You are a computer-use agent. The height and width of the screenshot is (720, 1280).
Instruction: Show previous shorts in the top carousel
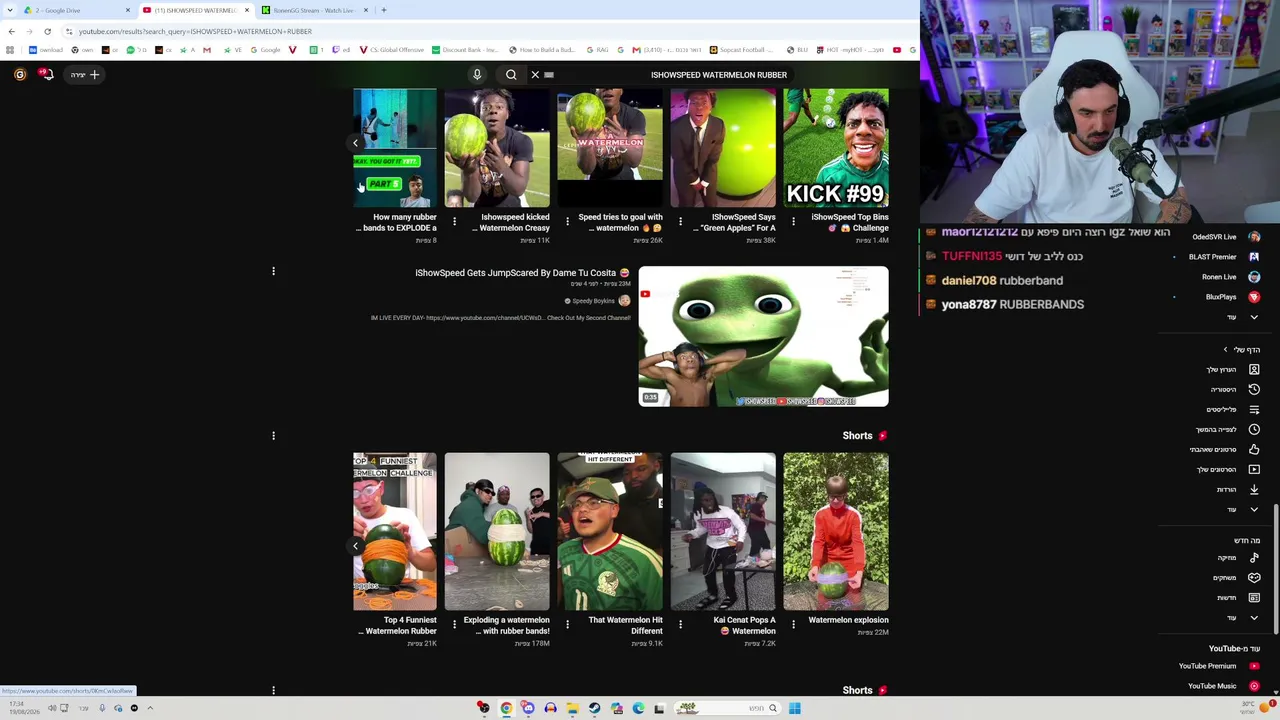pyautogui.click(x=355, y=143)
